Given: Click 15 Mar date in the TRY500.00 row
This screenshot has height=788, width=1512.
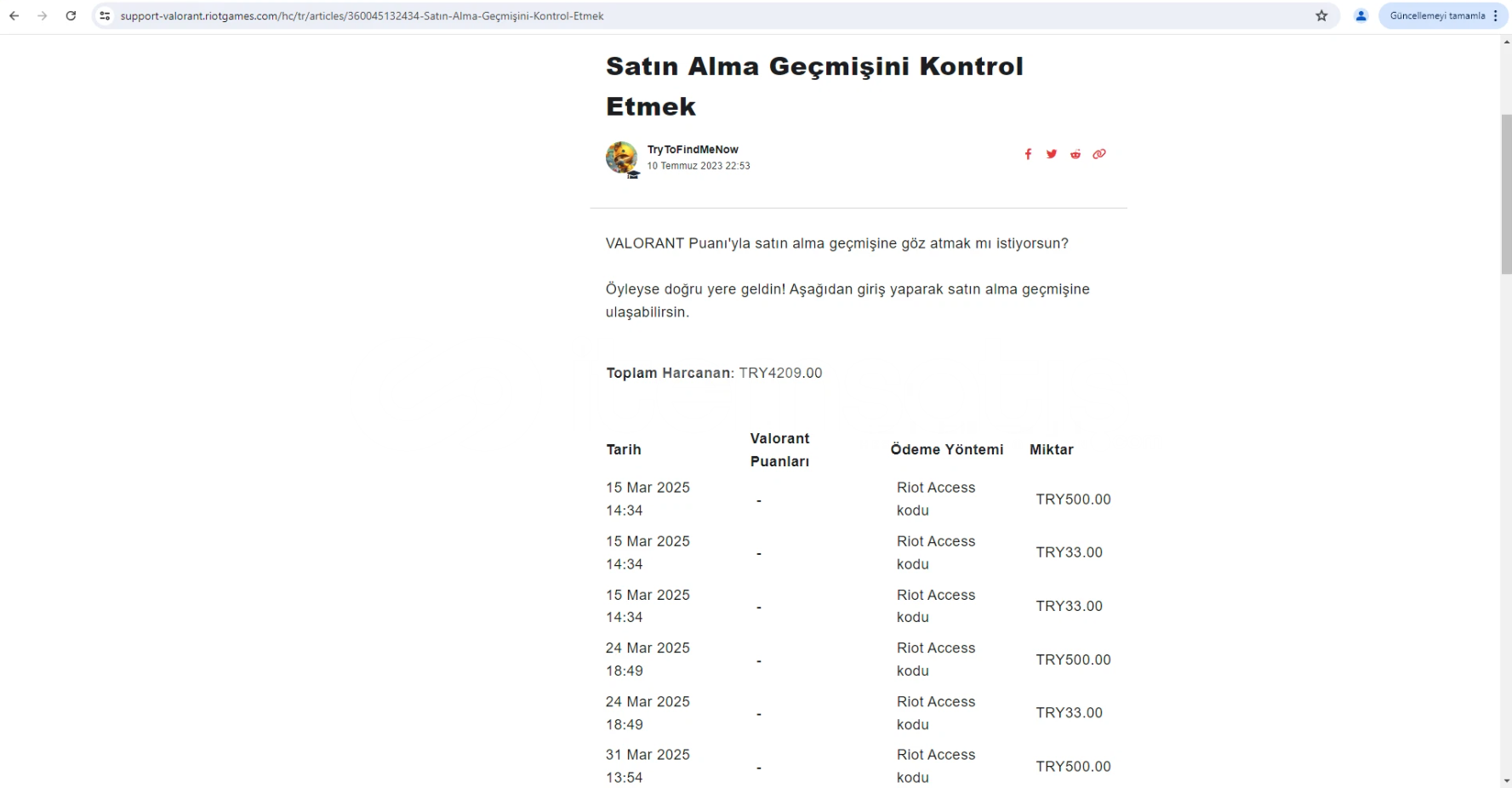Looking at the screenshot, I should click(x=648, y=499).
